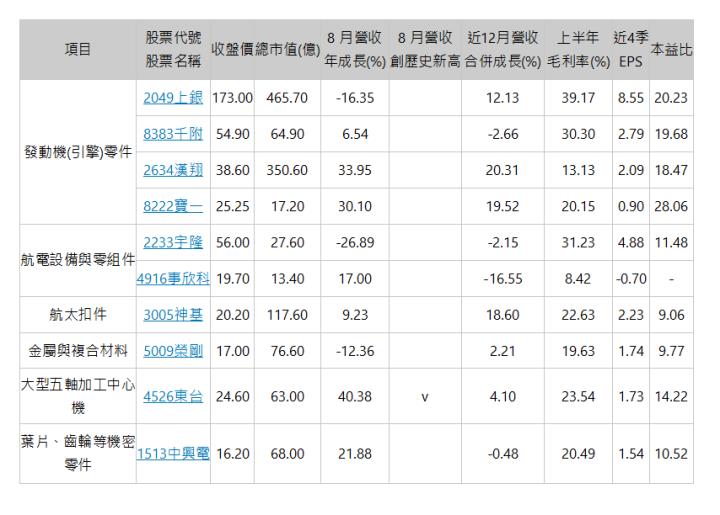Select the 航太扣件 category cell
The image size is (720, 515).
coord(78,315)
